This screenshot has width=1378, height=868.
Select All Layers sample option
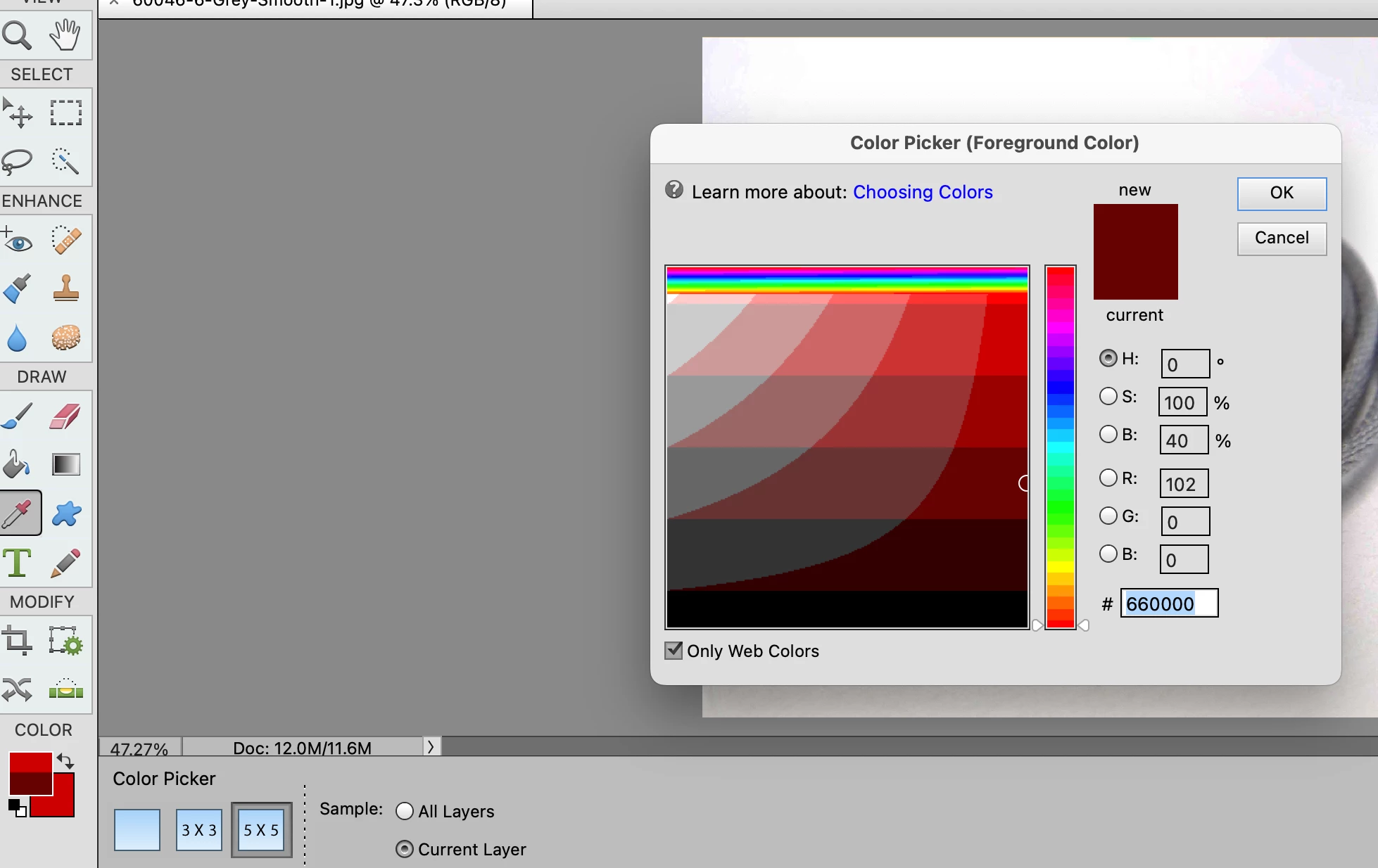(x=405, y=811)
